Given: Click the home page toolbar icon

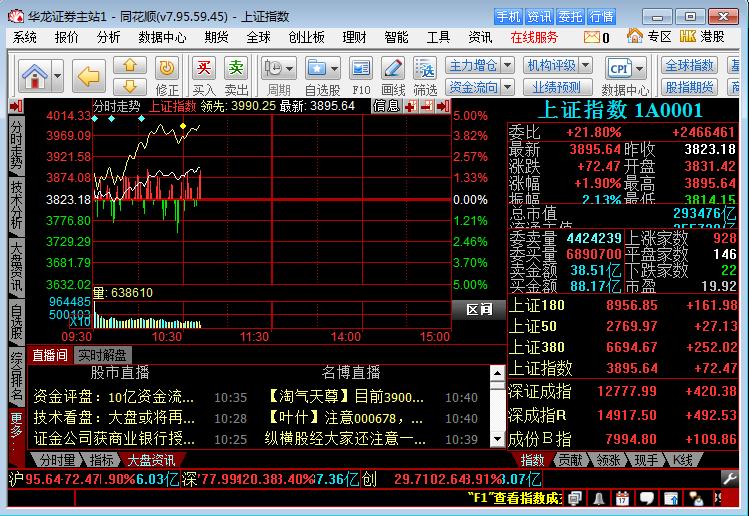Looking at the screenshot, I should (x=35, y=76).
